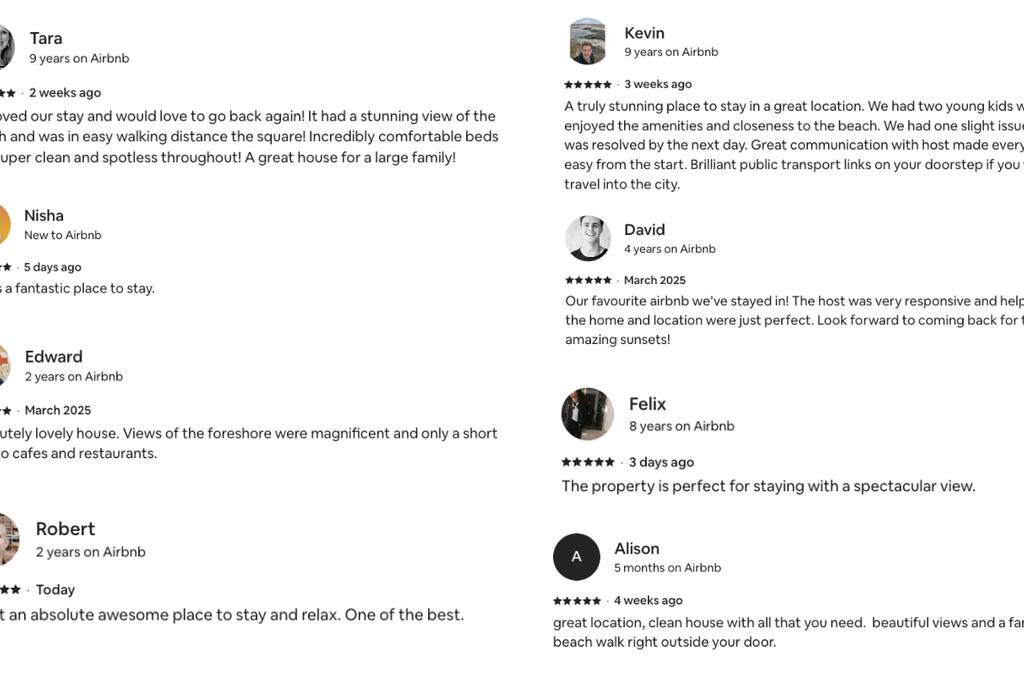
Task: Select Alison's letter A avatar
Action: [576, 557]
